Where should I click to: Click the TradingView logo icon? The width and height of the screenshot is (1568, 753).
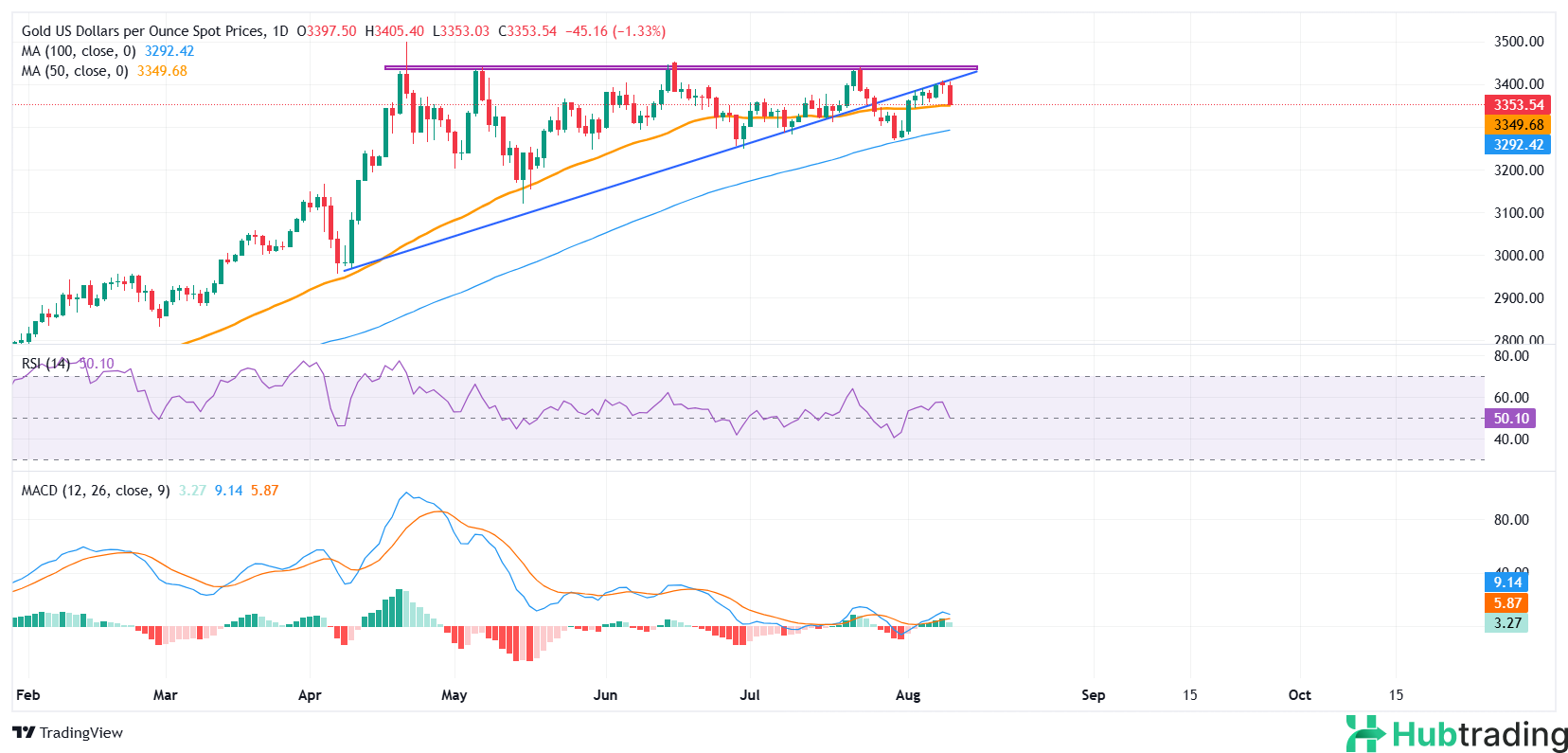[x=24, y=732]
